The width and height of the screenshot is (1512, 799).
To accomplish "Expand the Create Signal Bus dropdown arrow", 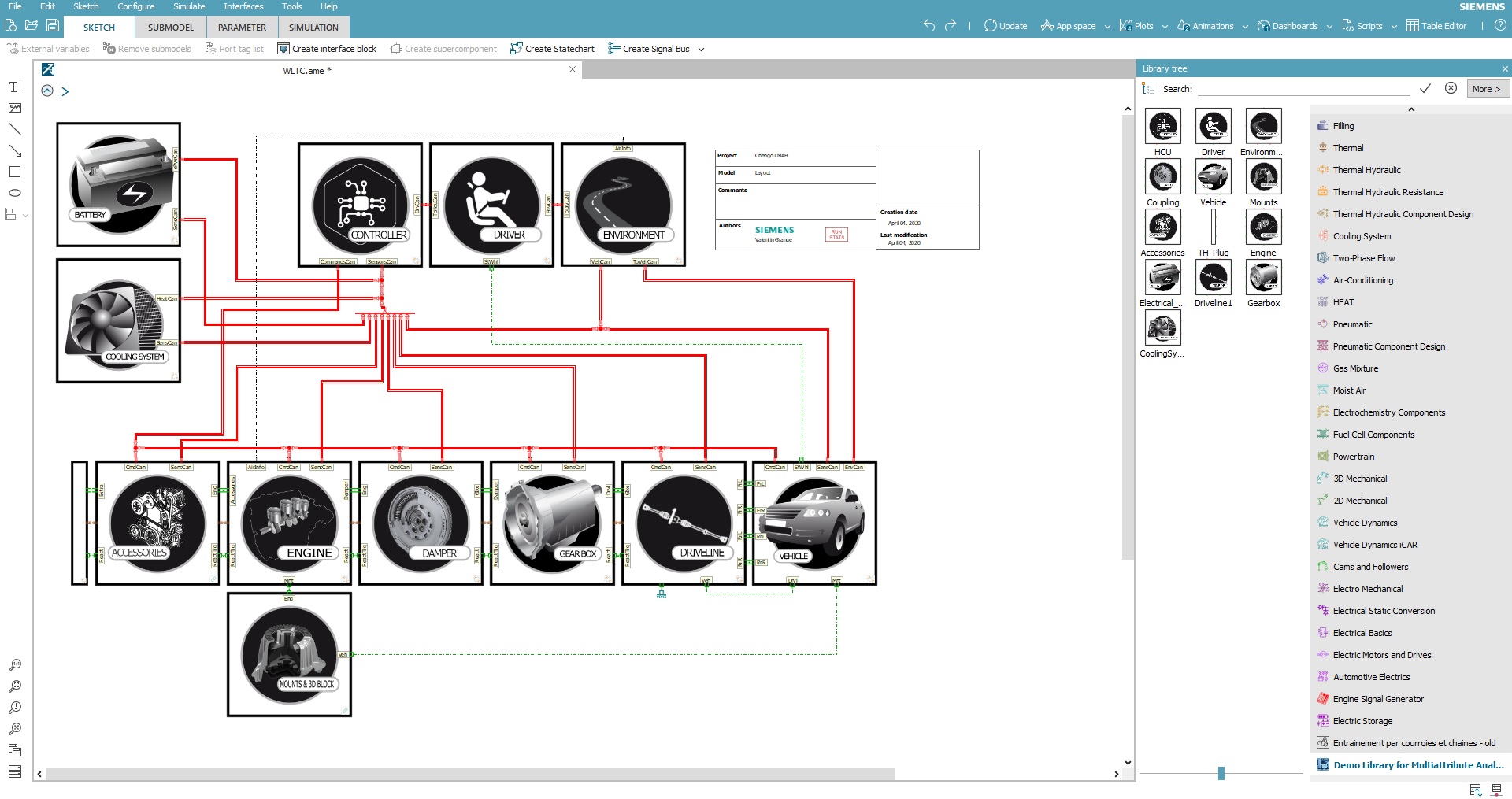I will point(701,49).
